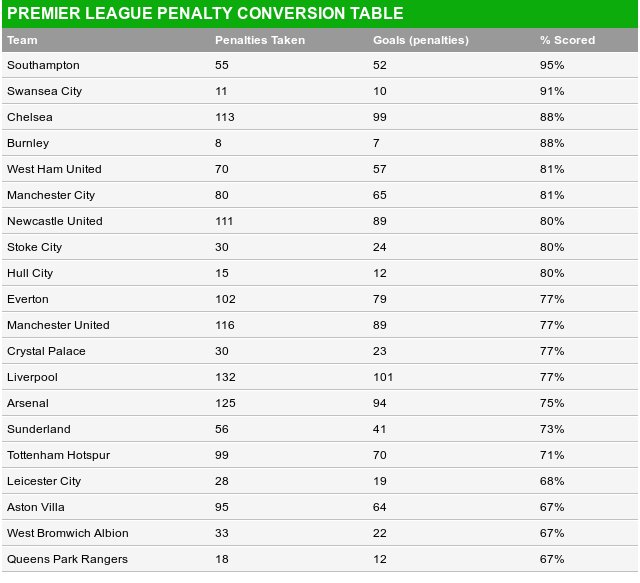Click Manchester City's 65 goals cell
640x583 pixels.
pos(380,195)
